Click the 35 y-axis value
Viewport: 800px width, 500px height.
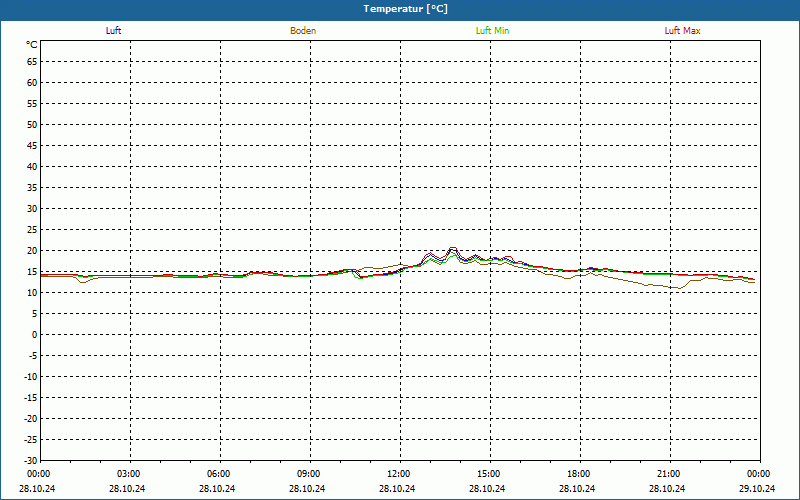[32, 188]
